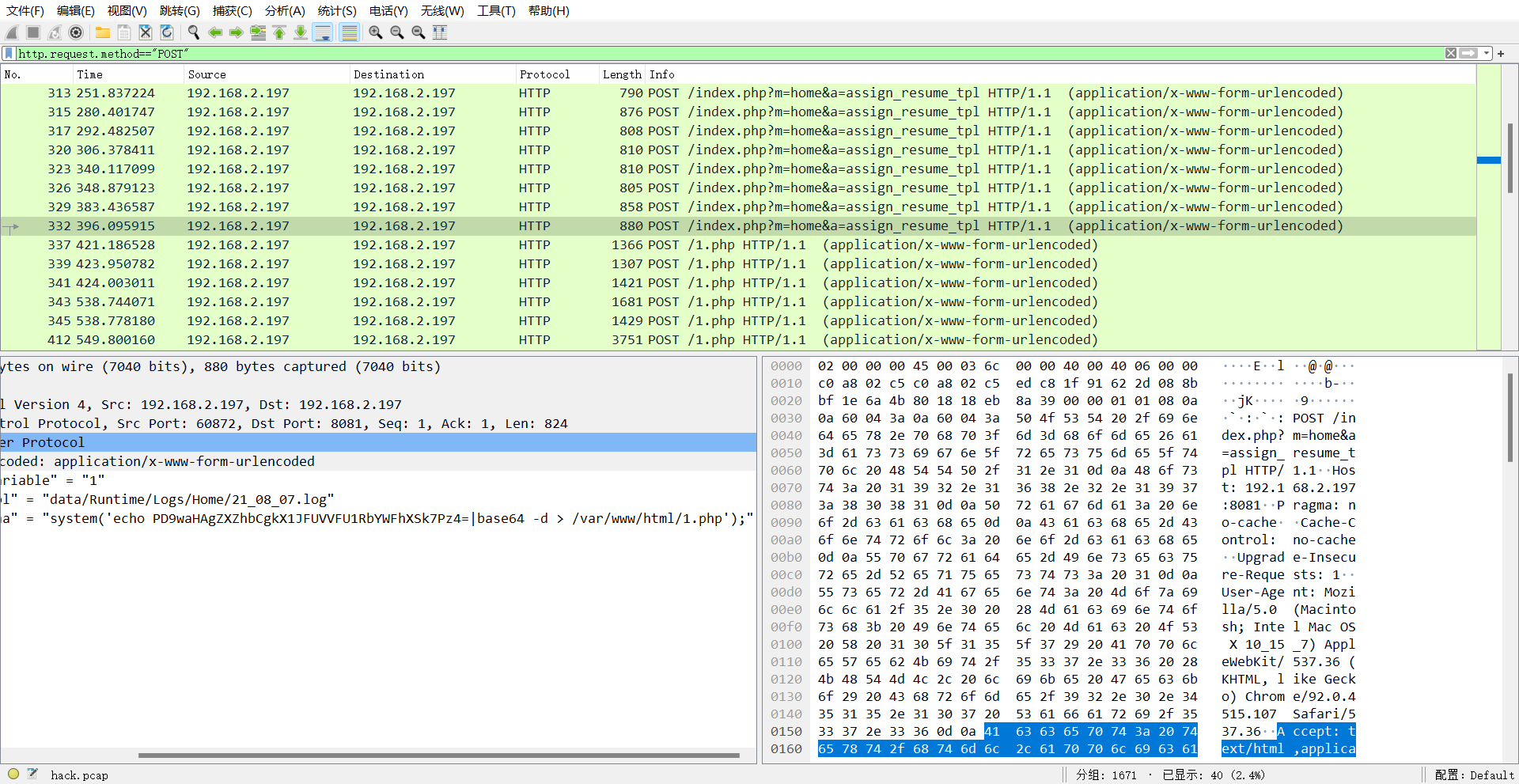The width and height of the screenshot is (1519, 784).
Task: Sort by the Info column header
Action: pos(1060,74)
